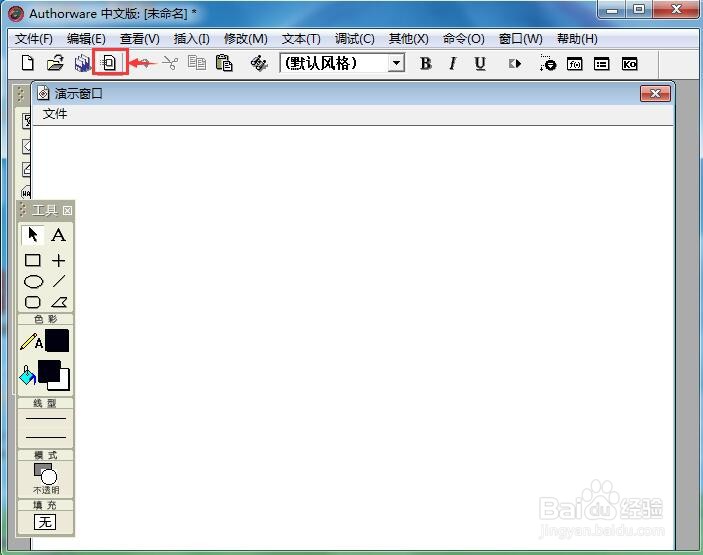The width and height of the screenshot is (703, 555).
Task: Open the 修改(M) menu
Action: point(246,39)
